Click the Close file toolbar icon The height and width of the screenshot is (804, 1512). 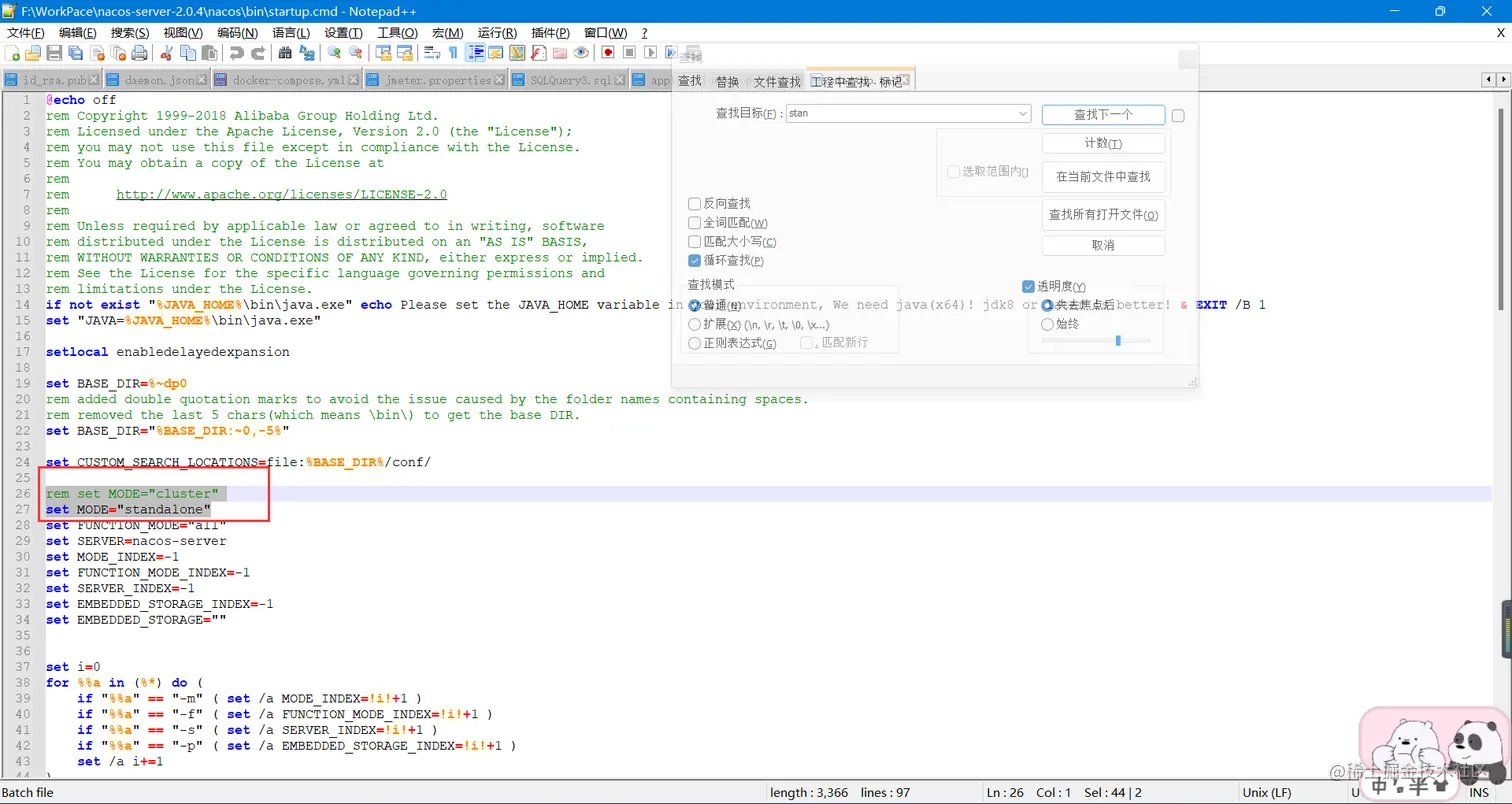click(x=97, y=52)
